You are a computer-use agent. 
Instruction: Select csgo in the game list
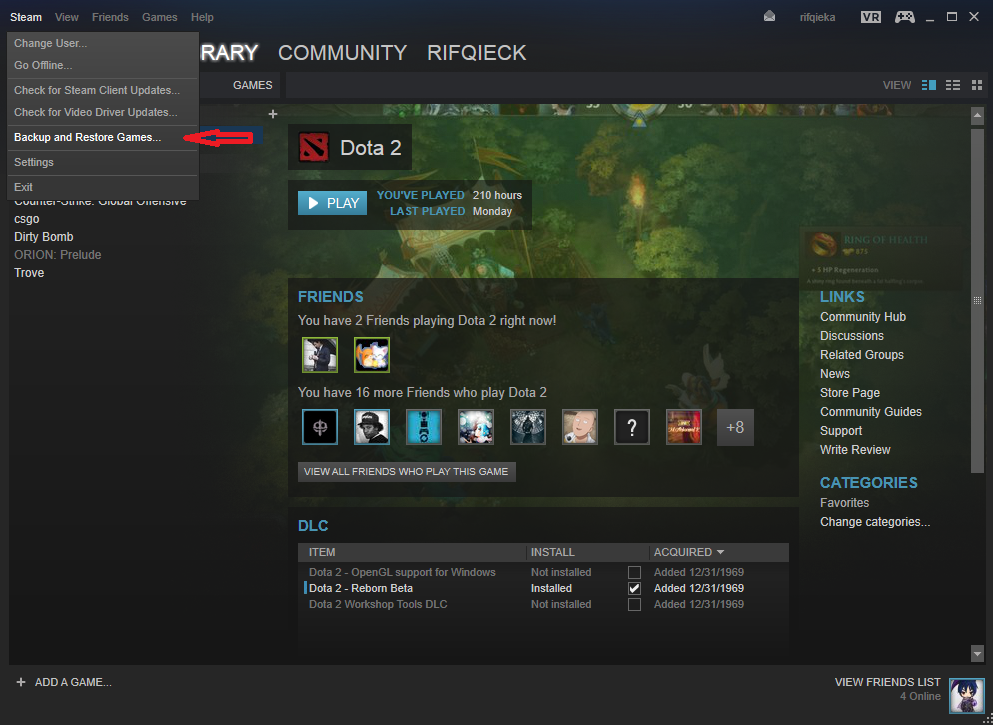tap(27, 219)
